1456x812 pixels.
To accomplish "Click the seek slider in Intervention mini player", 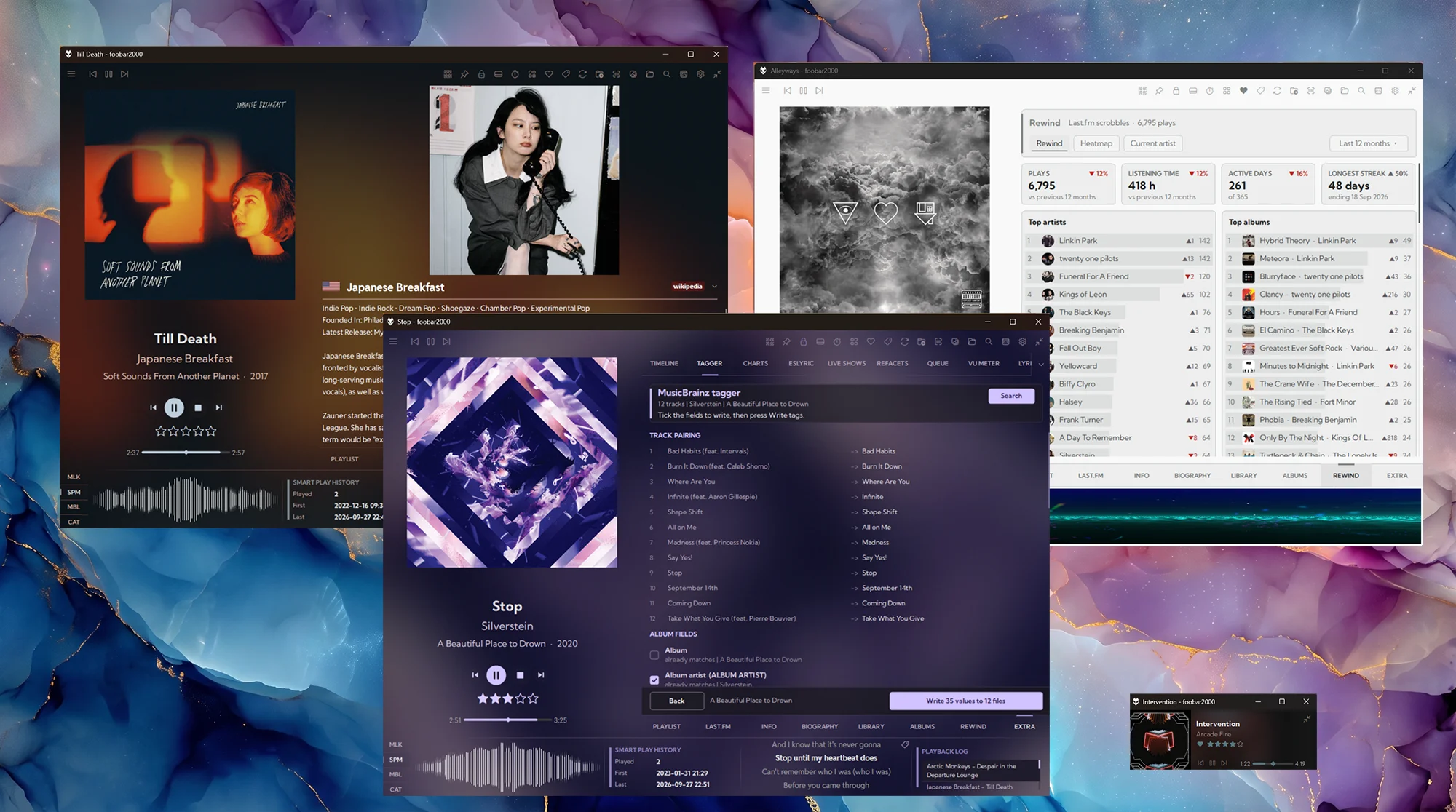I will tap(1273, 764).
